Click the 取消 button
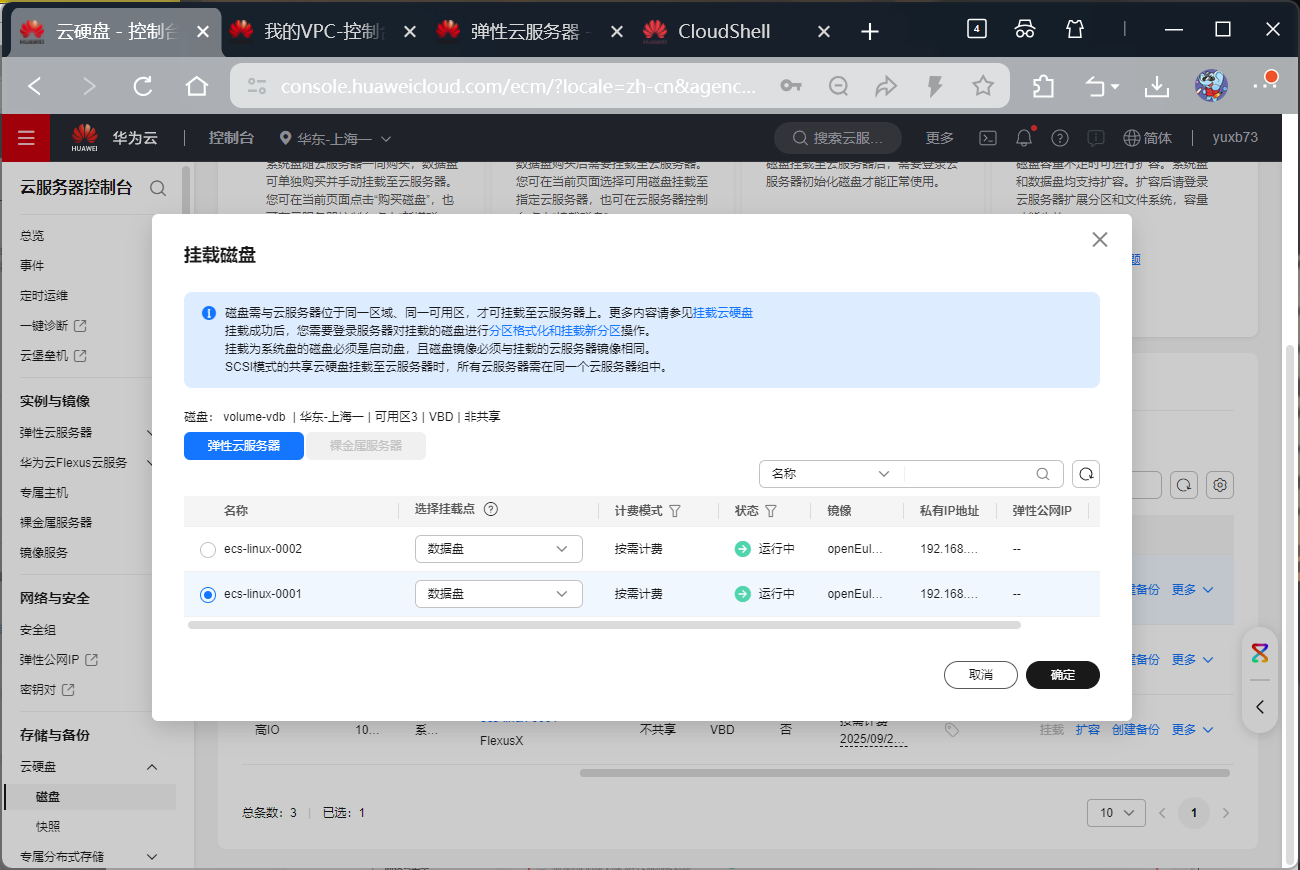Image resolution: width=1300 pixels, height=870 pixels. tap(981, 675)
